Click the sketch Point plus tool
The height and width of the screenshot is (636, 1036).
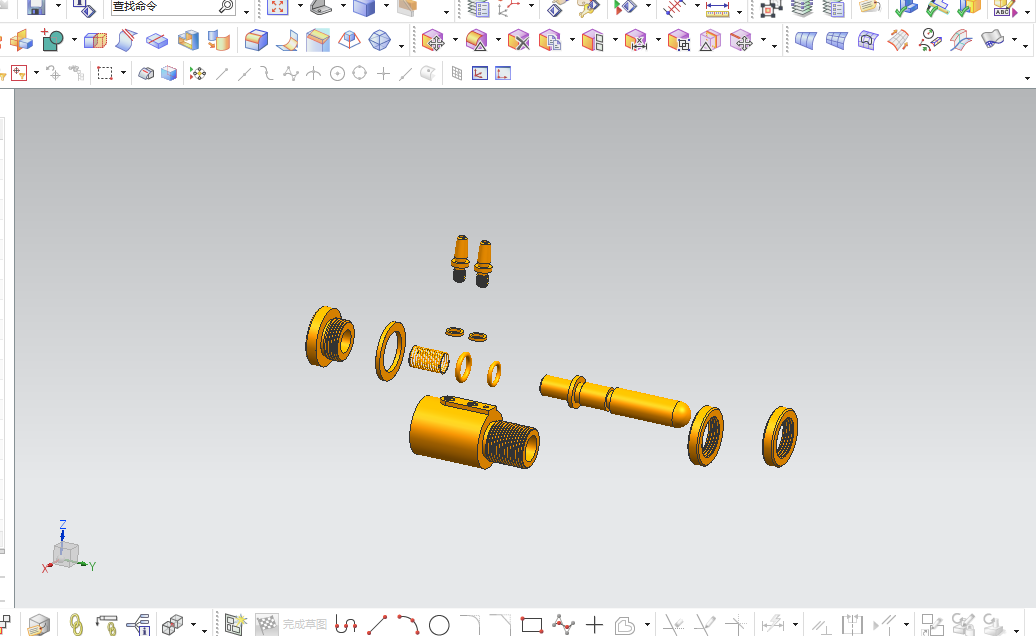(x=594, y=625)
